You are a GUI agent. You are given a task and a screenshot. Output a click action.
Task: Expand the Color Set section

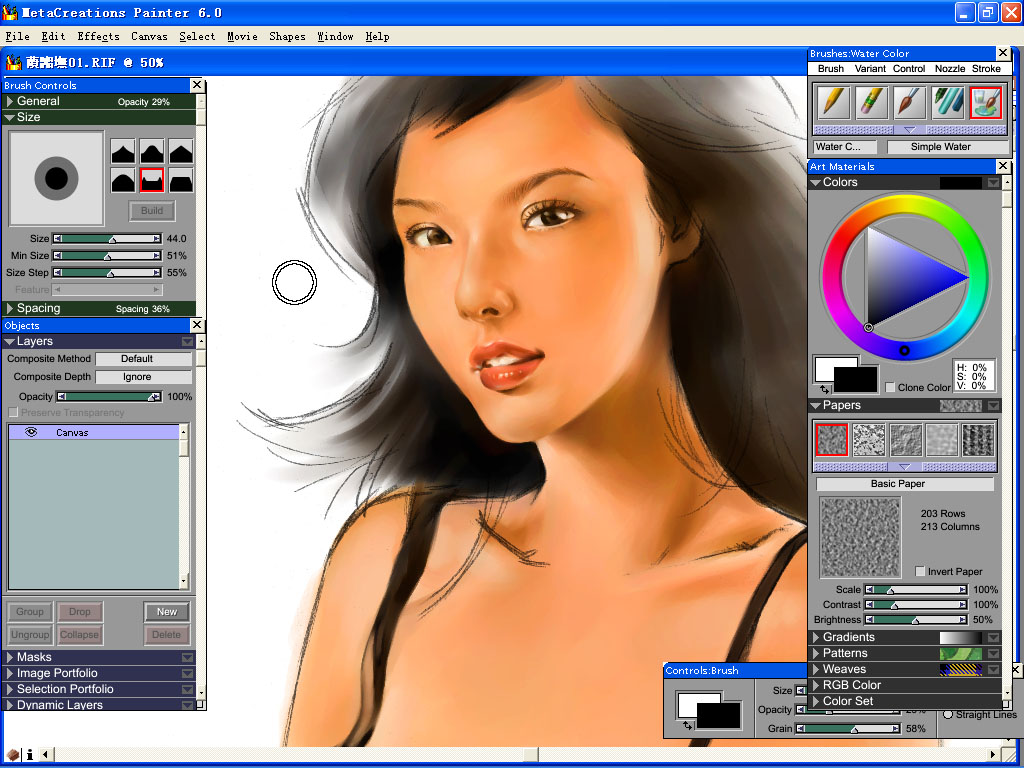point(816,701)
